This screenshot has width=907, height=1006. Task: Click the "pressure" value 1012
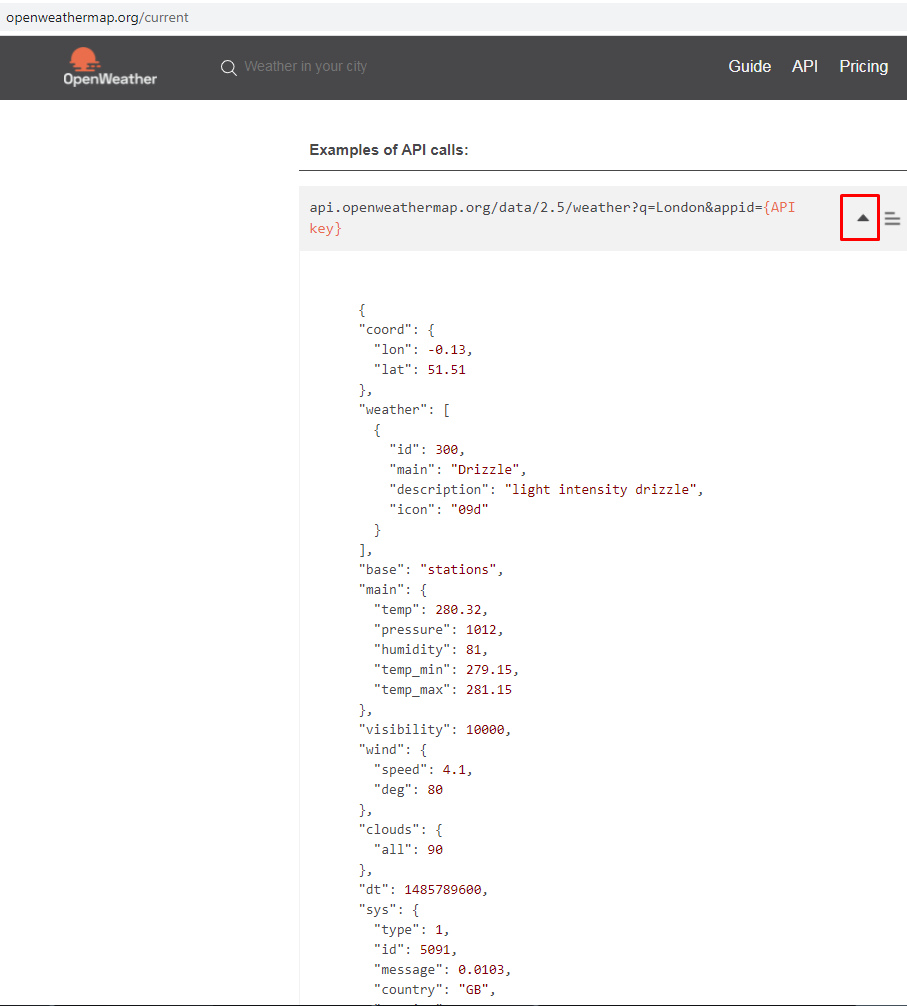tap(481, 629)
